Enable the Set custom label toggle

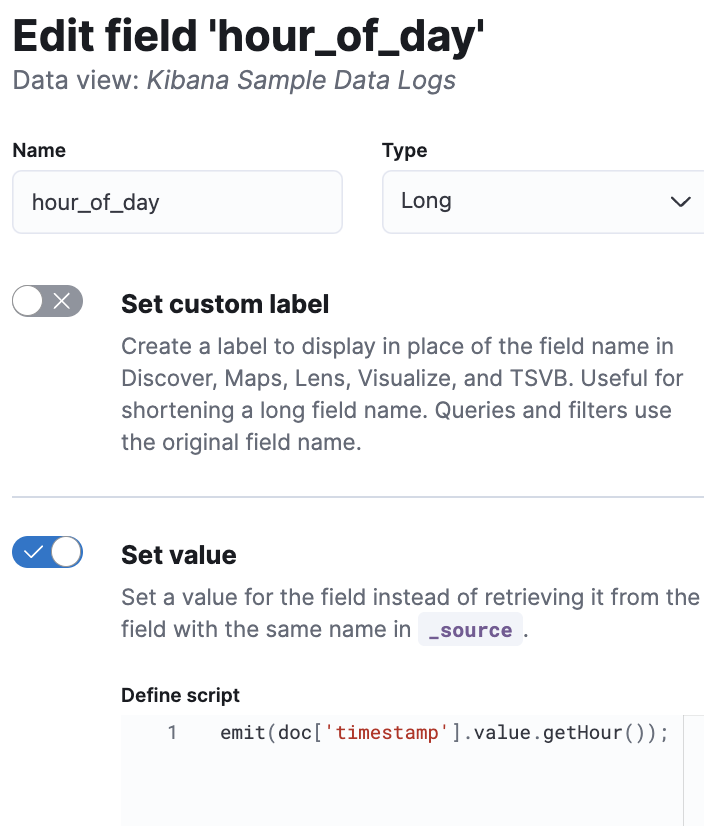[47, 301]
